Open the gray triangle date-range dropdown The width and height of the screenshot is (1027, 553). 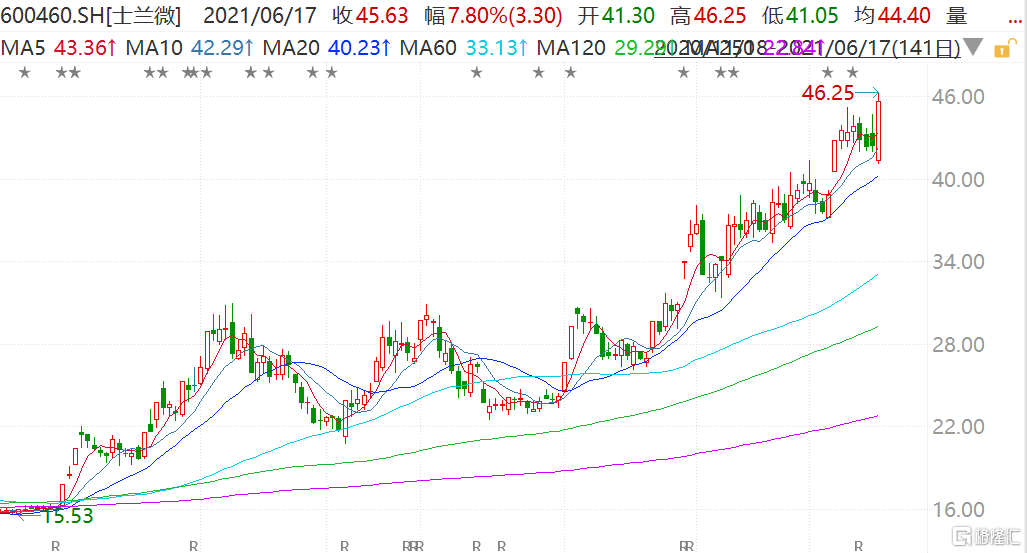click(973, 47)
